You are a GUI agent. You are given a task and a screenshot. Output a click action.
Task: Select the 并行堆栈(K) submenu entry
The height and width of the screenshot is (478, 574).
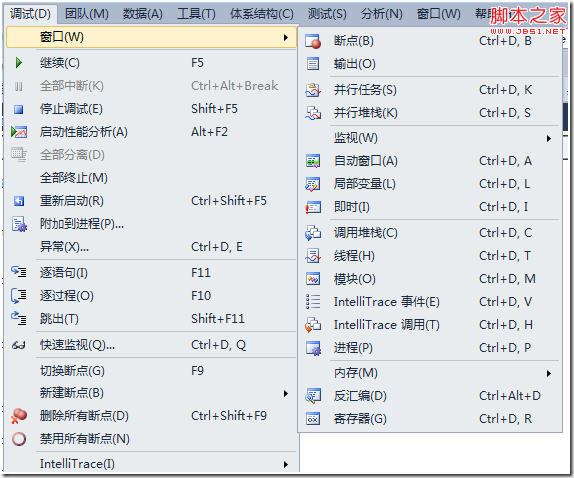[x=430, y=113]
